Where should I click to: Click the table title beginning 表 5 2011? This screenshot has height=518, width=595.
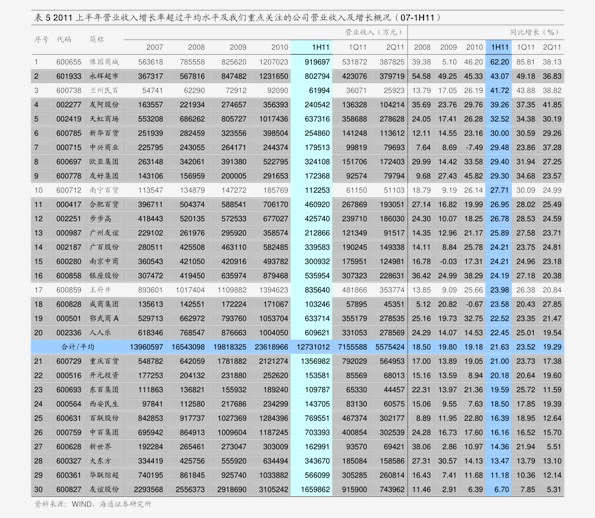[238, 17]
